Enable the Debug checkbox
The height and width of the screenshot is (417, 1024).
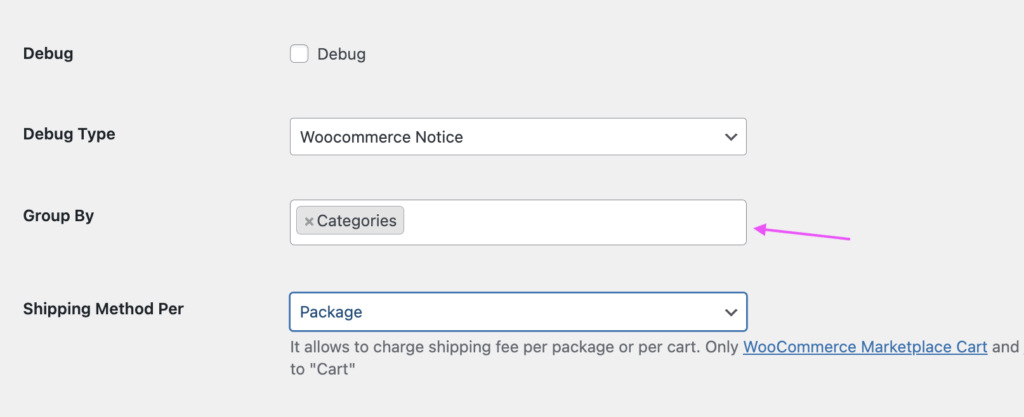pyautogui.click(x=299, y=54)
